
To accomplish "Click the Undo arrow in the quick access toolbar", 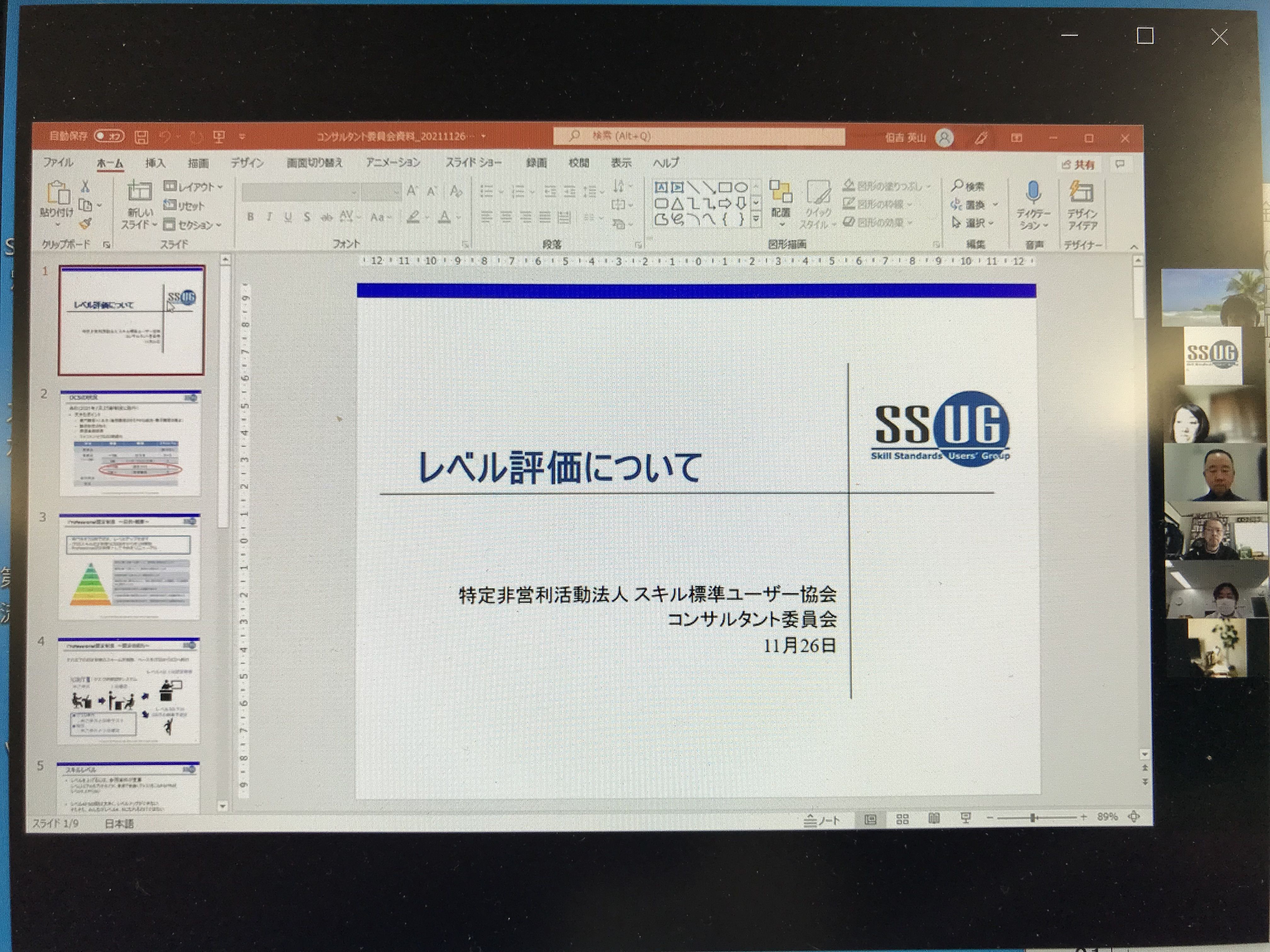I will [165, 137].
